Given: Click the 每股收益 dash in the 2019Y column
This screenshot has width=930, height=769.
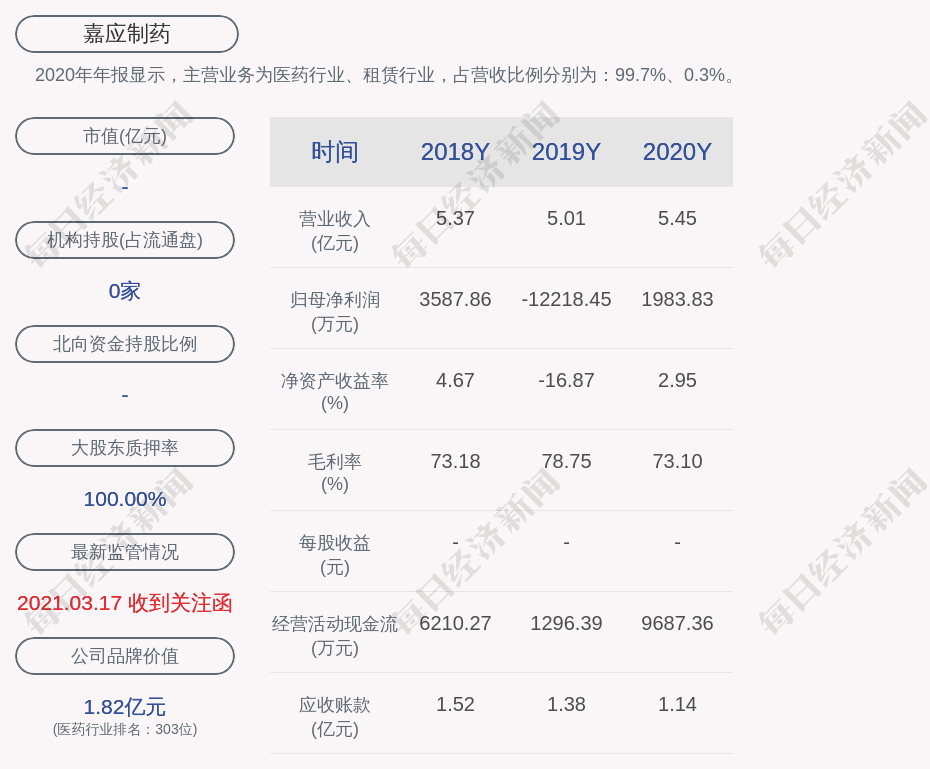Looking at the screenshot, I should coord(566,542).
